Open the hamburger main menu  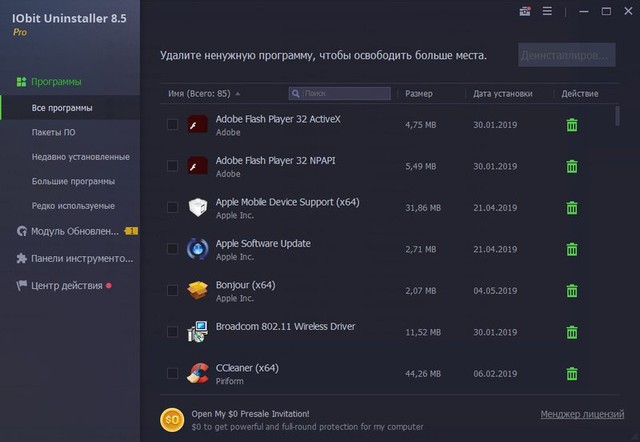tap(547, 12)
